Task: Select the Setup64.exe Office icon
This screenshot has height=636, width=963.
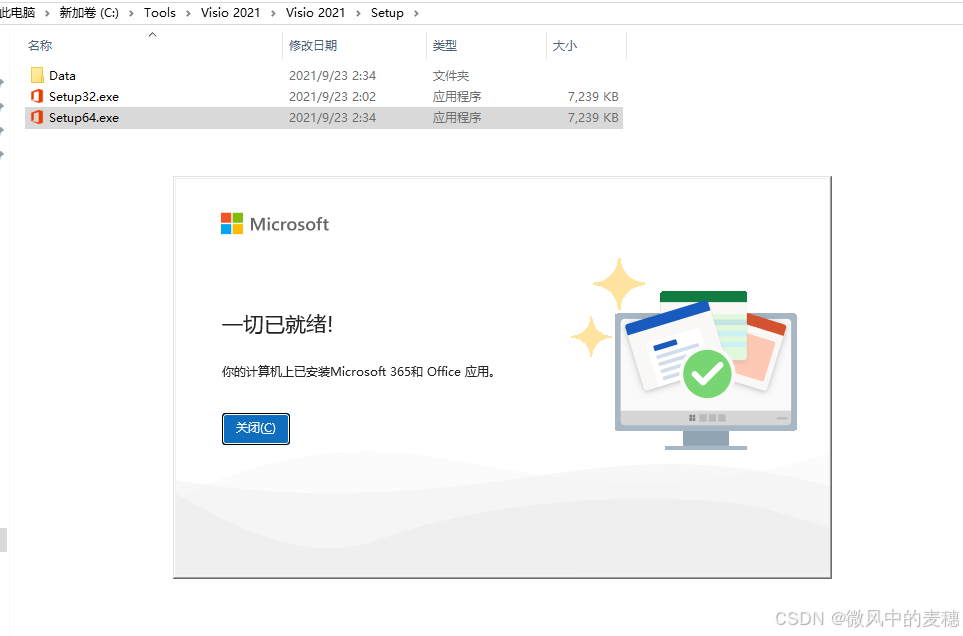Action: (x=37, y=117)
